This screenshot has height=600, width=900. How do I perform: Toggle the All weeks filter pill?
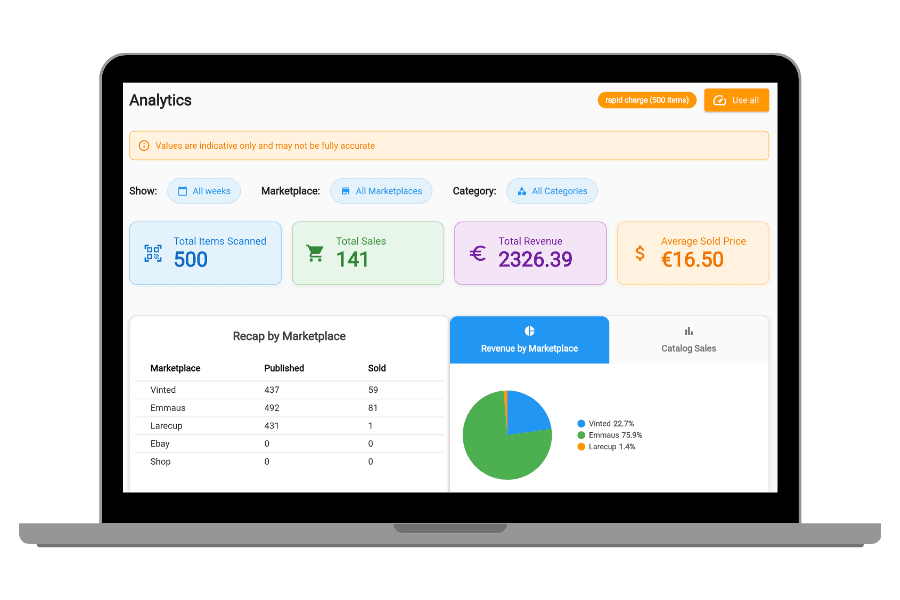click(204, 190)
